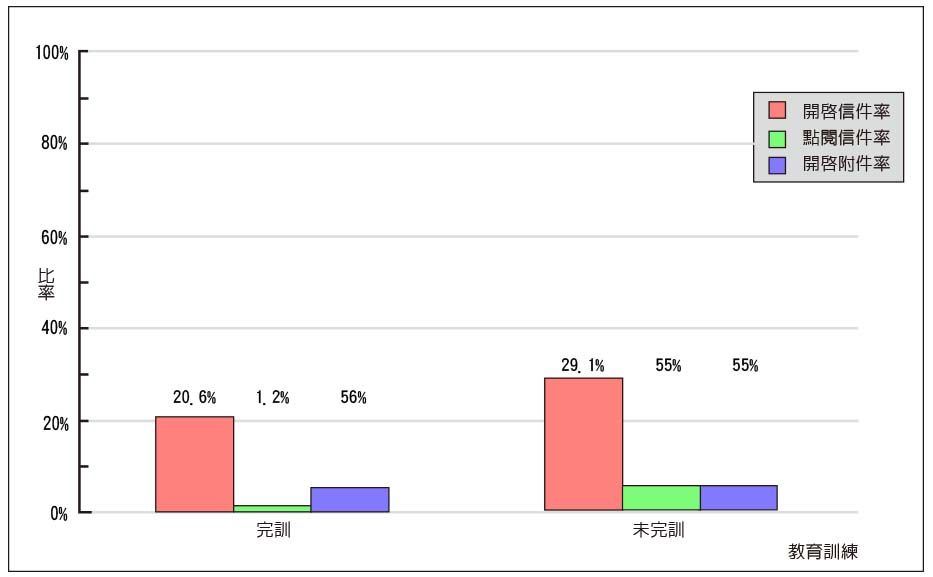This screenshot has height=577, width=933.
Task: Click the 未完訓 category axis label
Action: tap(658, 529)
